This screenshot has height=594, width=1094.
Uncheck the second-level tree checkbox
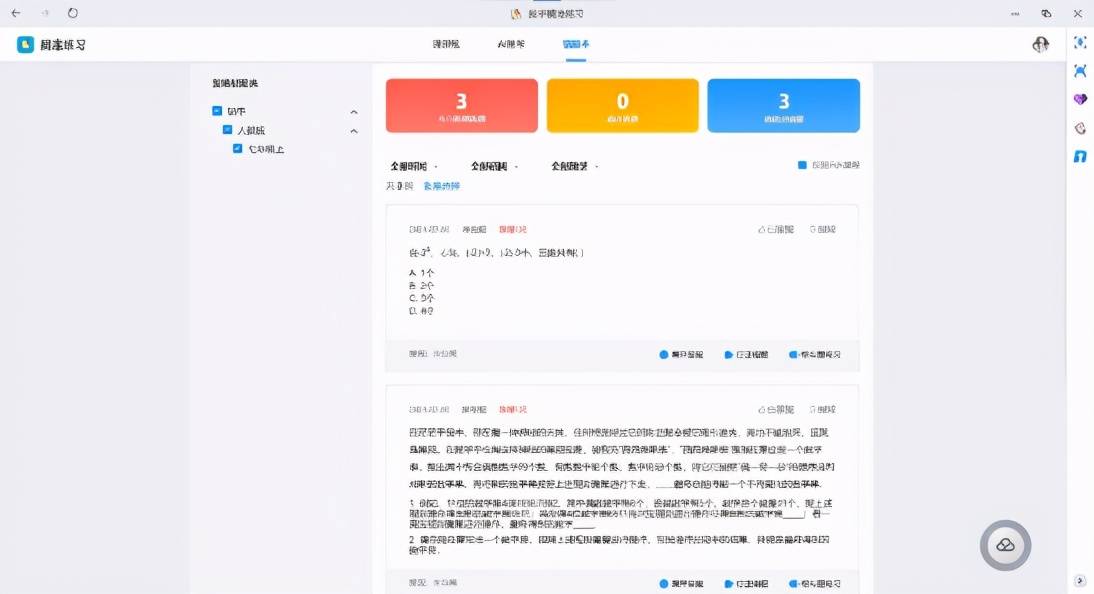tap(227, 130)
